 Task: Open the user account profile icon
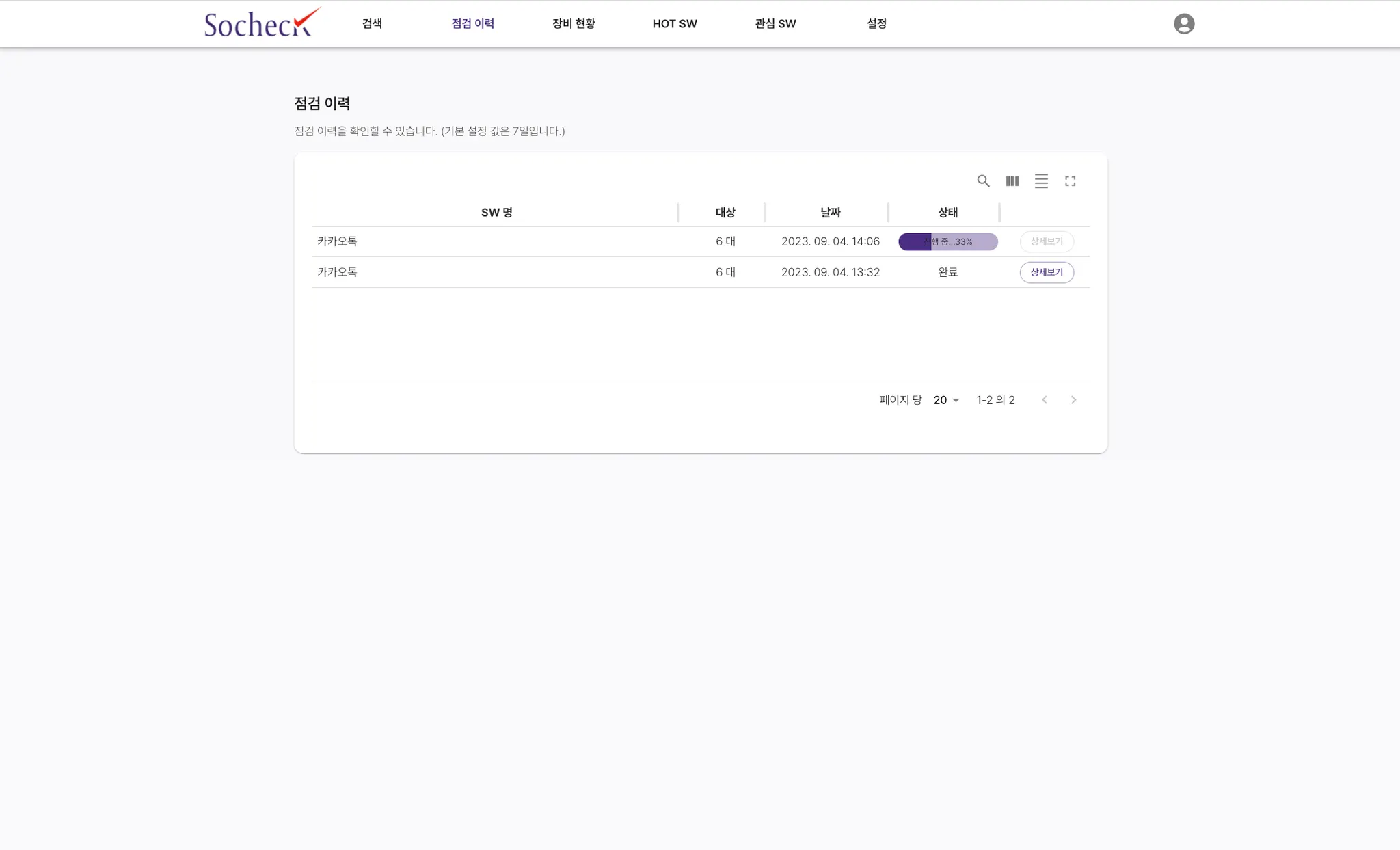pyautogui.click(x=1183, y=24)
